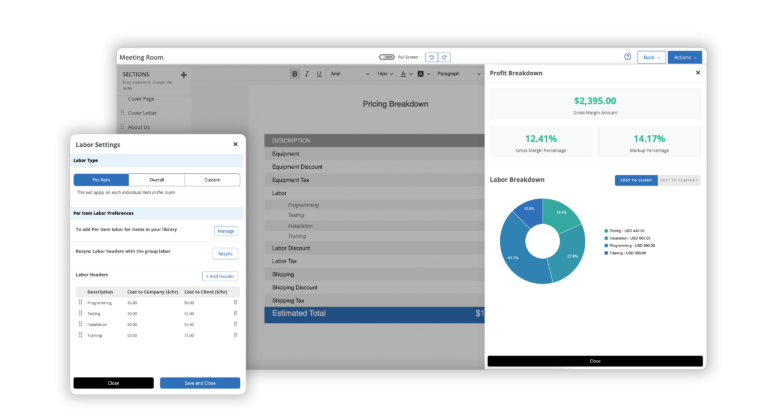Open the help question mark icon
Image resolution: width=768 pixels, height=417 pixels.
point(627,57)
